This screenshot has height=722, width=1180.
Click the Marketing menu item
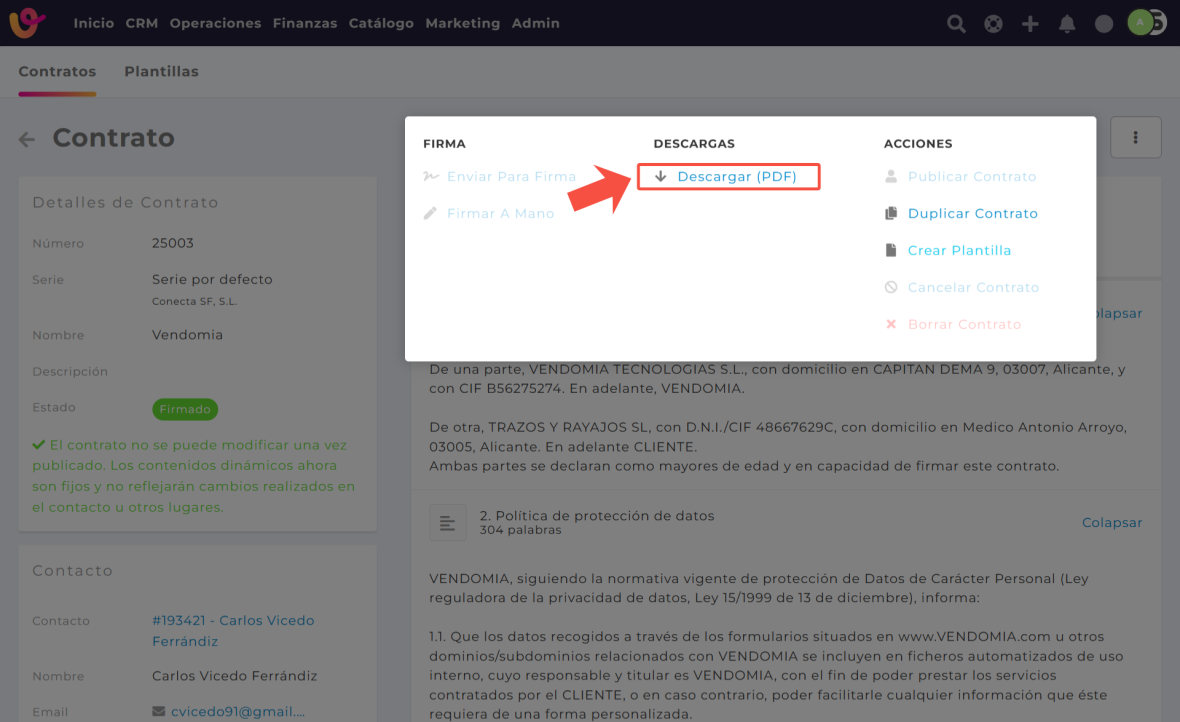click(x=462, y=23)
